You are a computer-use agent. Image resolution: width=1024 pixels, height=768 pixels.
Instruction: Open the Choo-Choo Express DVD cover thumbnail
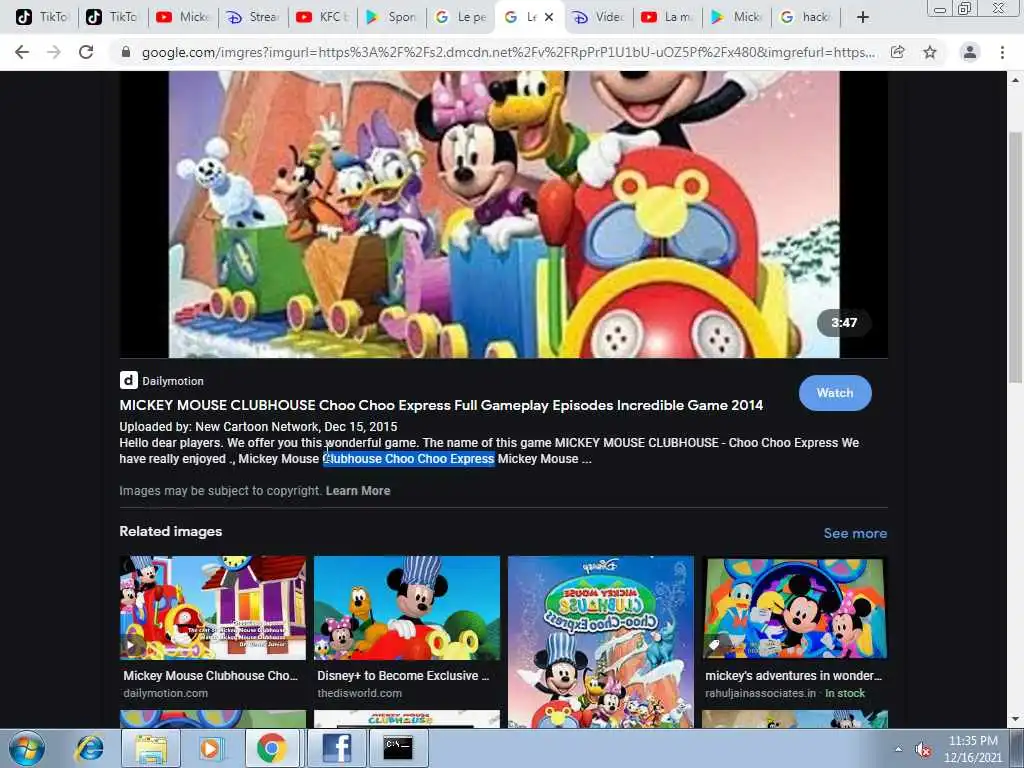click(601, 642)
